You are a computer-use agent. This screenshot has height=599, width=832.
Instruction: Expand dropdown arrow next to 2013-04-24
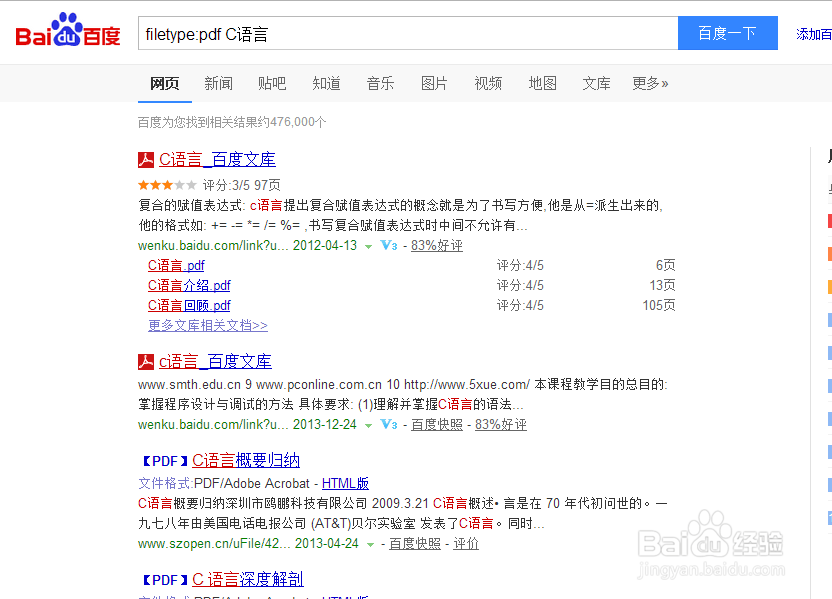(370, 545)
